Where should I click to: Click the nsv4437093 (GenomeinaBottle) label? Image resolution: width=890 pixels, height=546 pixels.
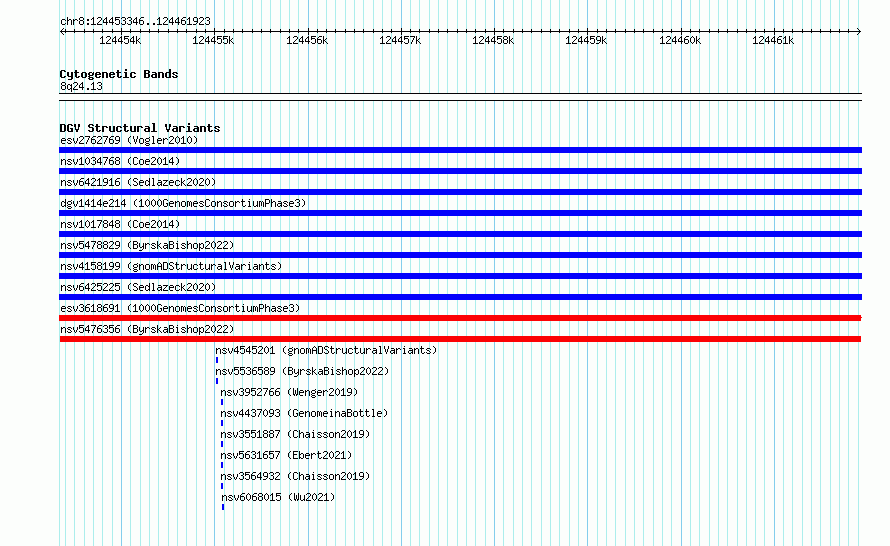click(x=304, y=413)
